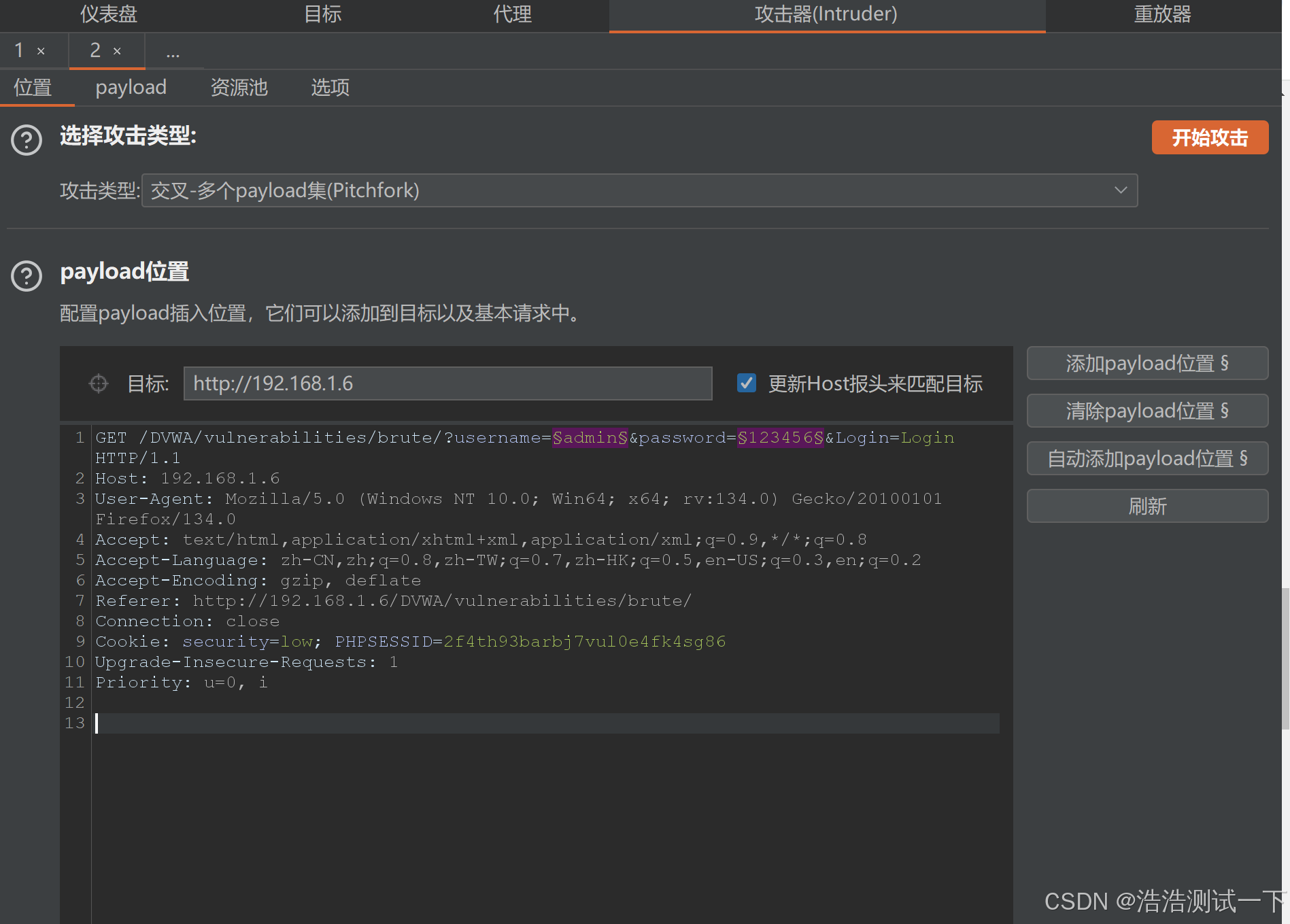1290x924 pixels.
Task: Click the Upgrade-Insecure-Requests: 1 line
Action: click(246, 662)
